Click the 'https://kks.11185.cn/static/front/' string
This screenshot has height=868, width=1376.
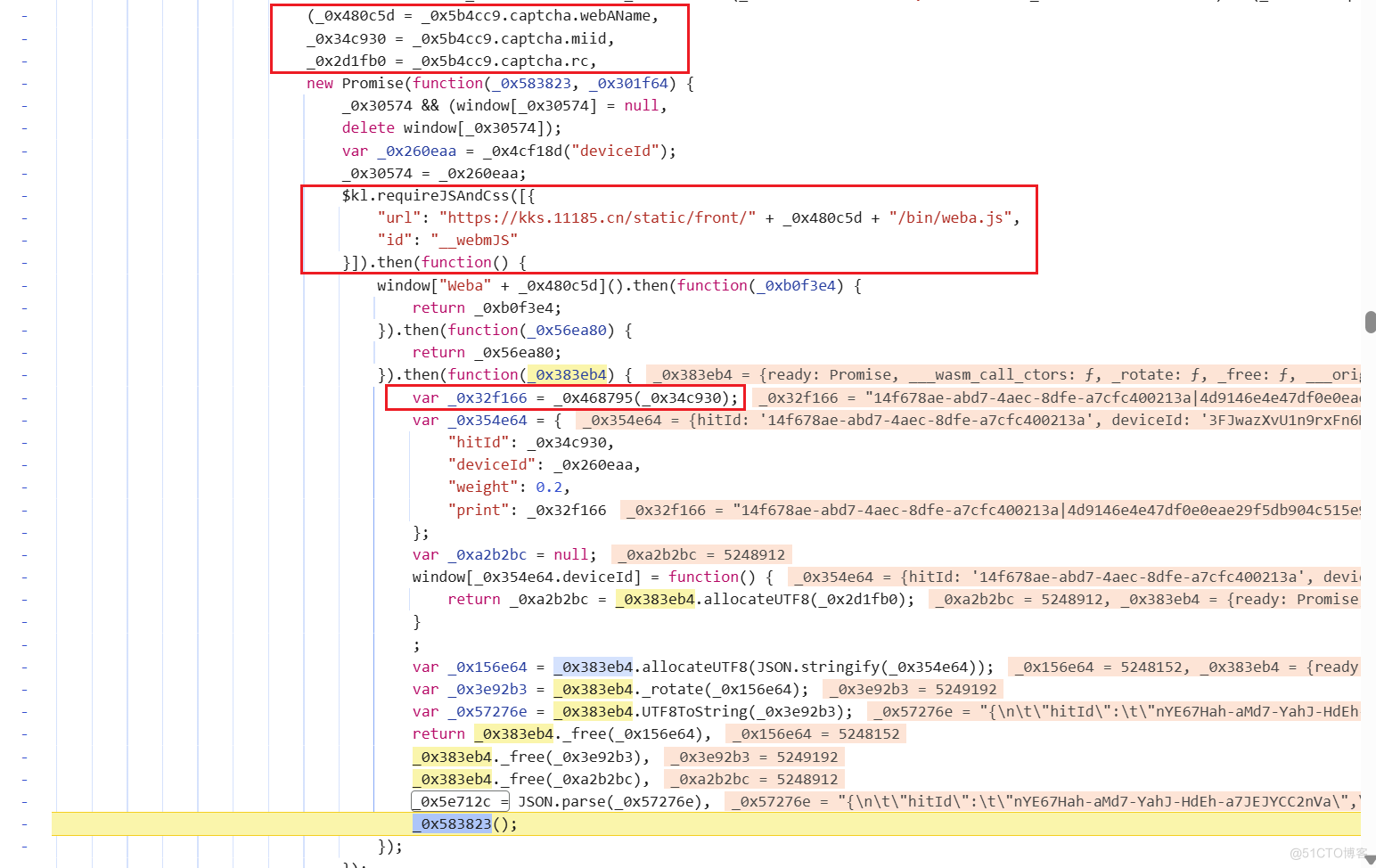point(597,218)
